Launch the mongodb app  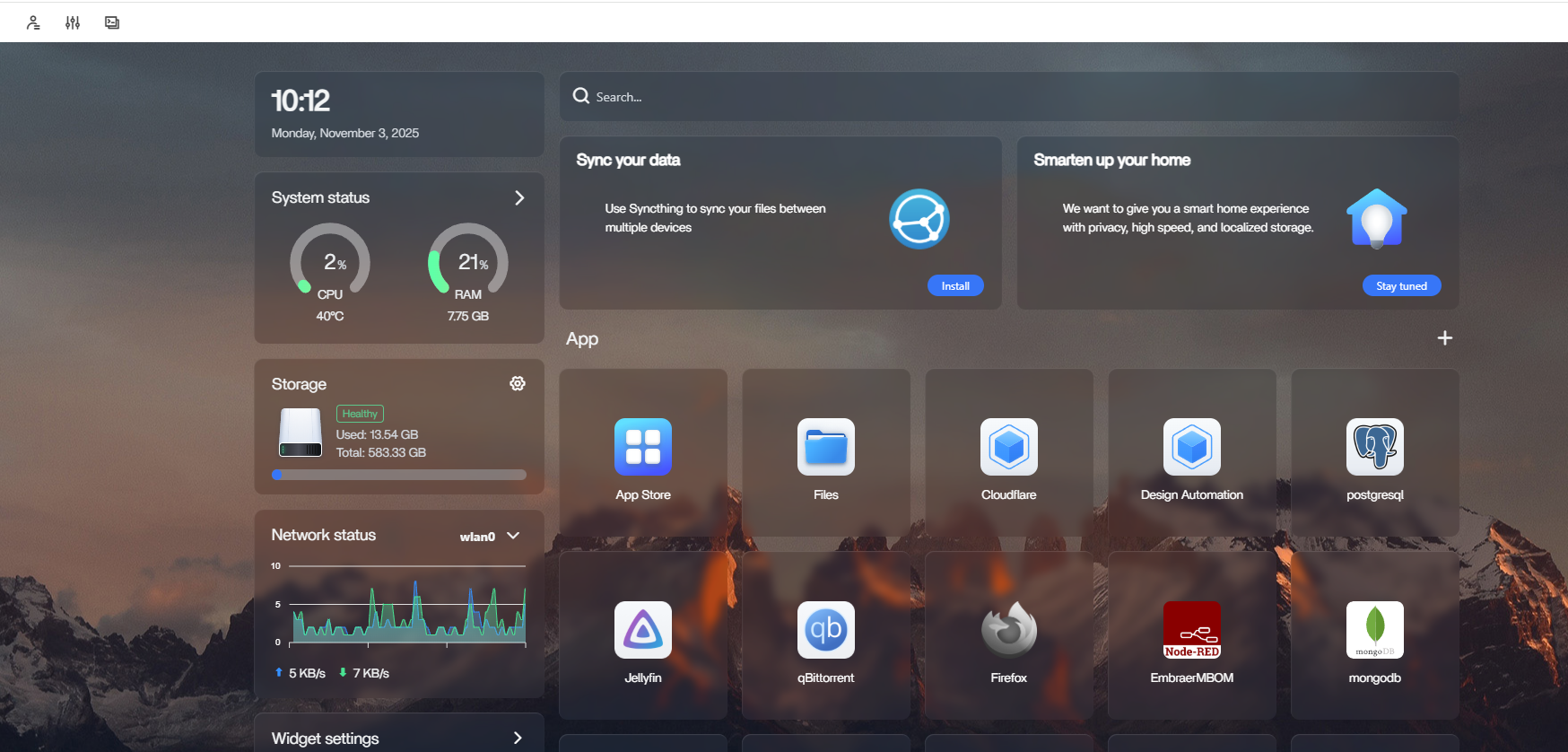1374,630
